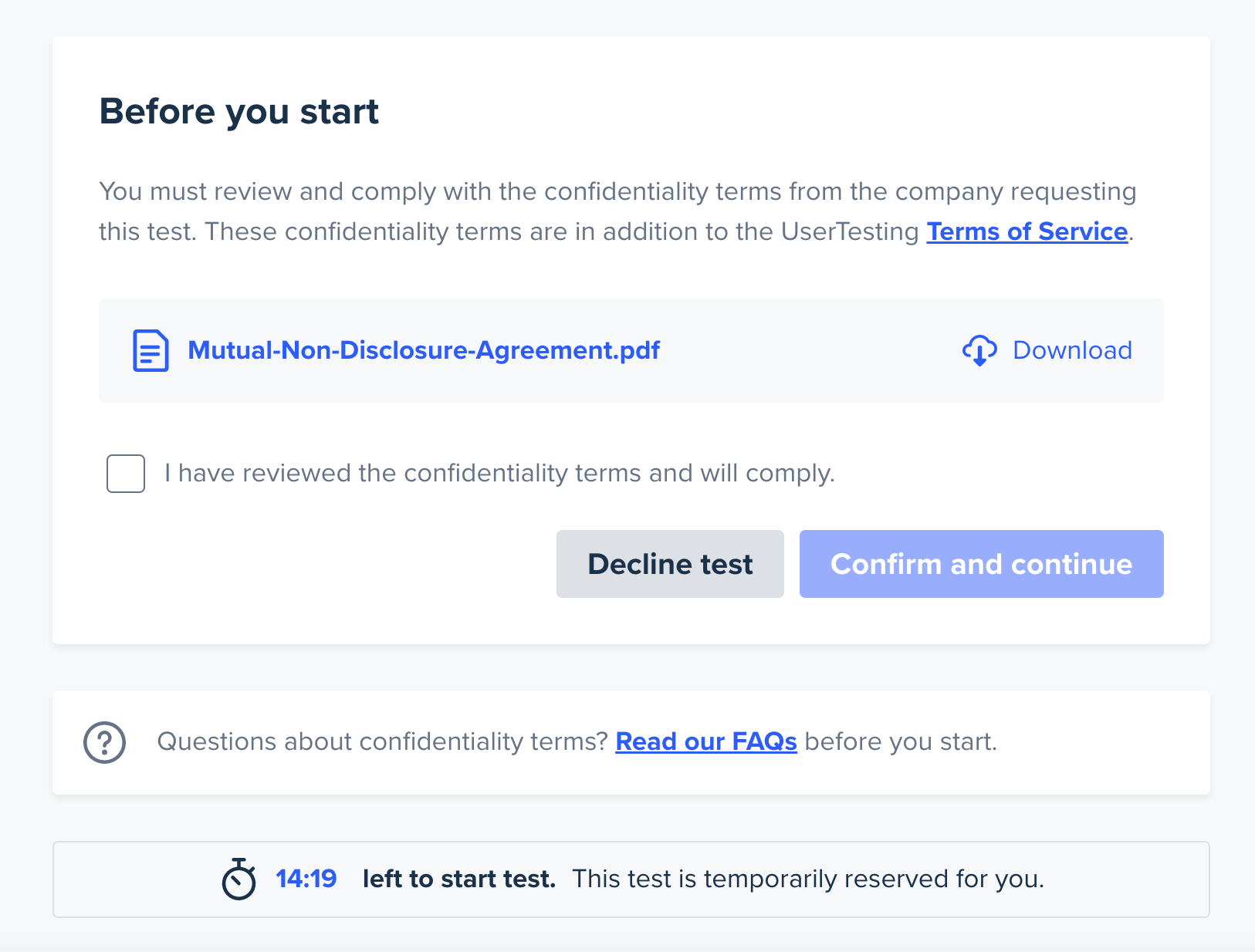Click the 'You must review and comply' paragraph
This screenshot has width=1255, height=952.
tap(617, 211)
